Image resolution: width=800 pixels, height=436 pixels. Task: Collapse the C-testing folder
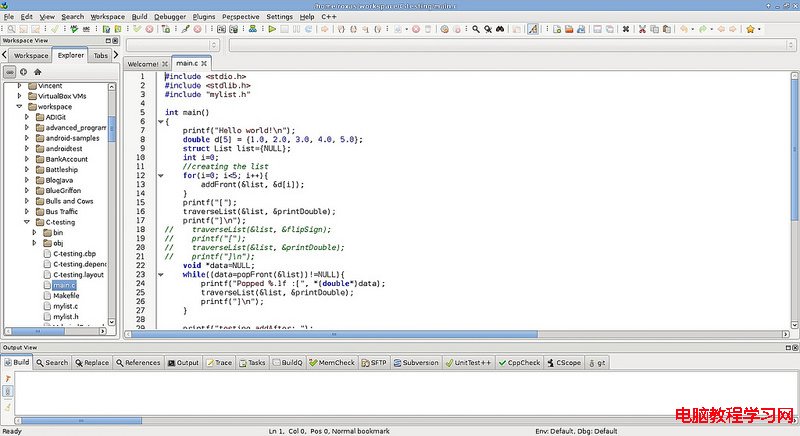click(x=27, y=222)
